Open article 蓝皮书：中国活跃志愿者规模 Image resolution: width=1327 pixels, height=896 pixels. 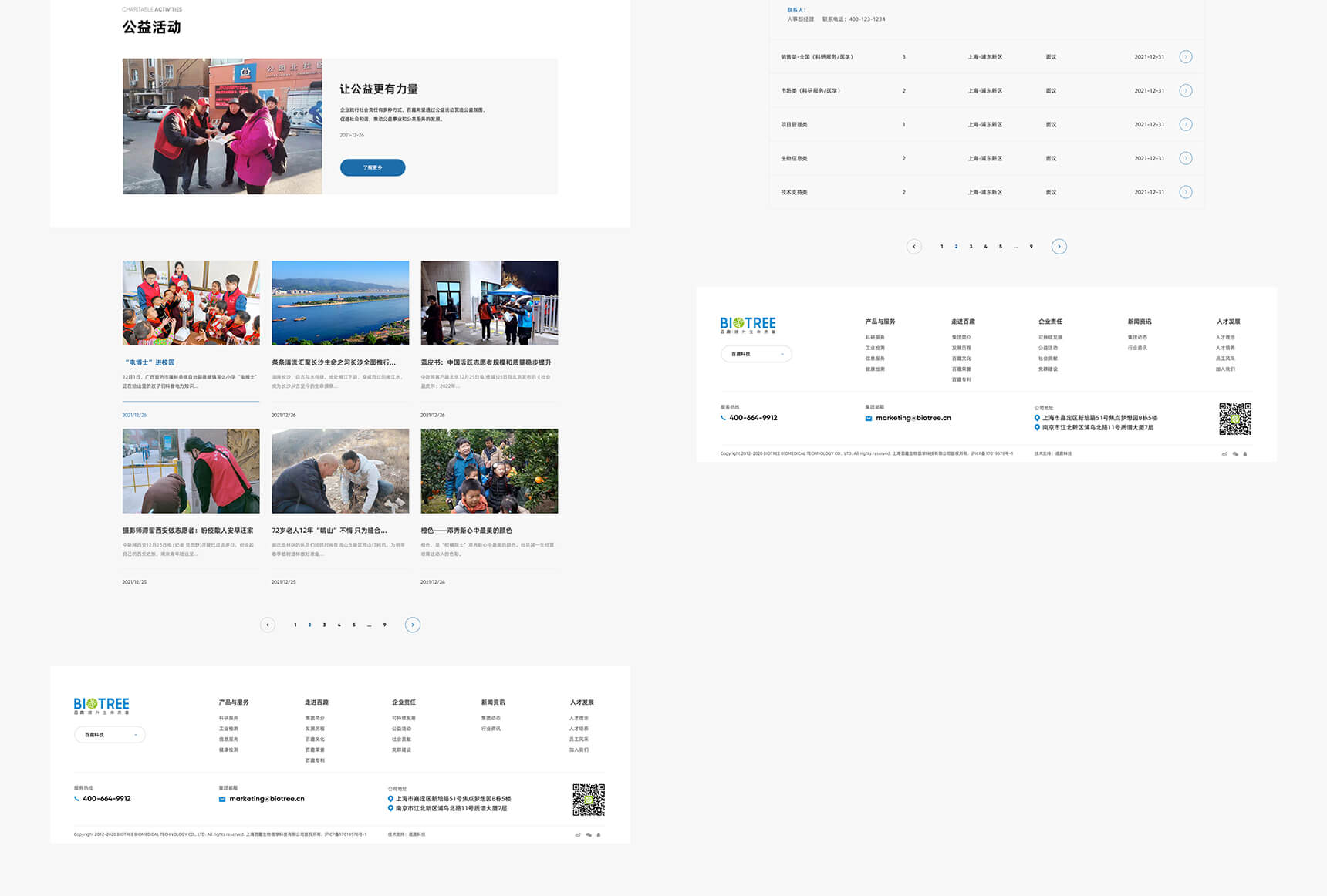tap(486, 362)
